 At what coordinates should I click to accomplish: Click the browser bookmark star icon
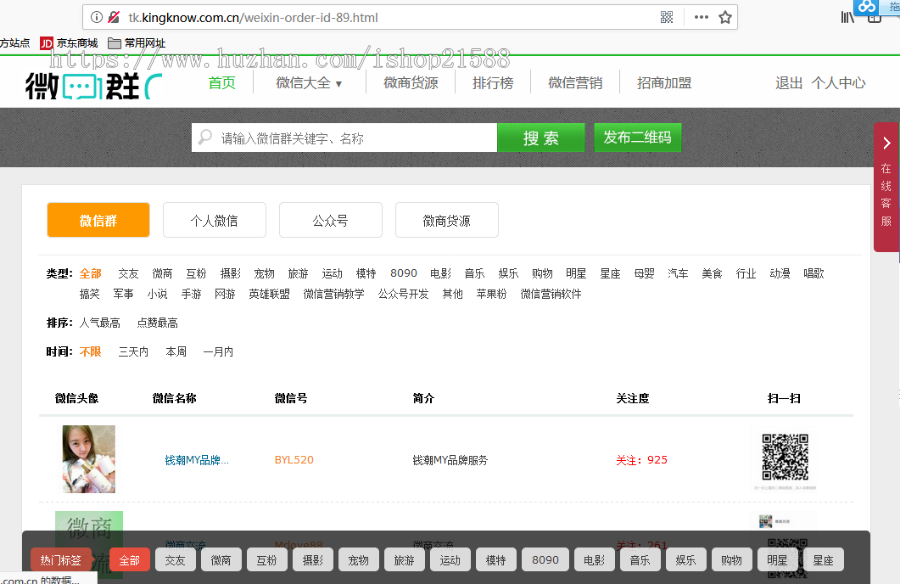pos(723,17)
